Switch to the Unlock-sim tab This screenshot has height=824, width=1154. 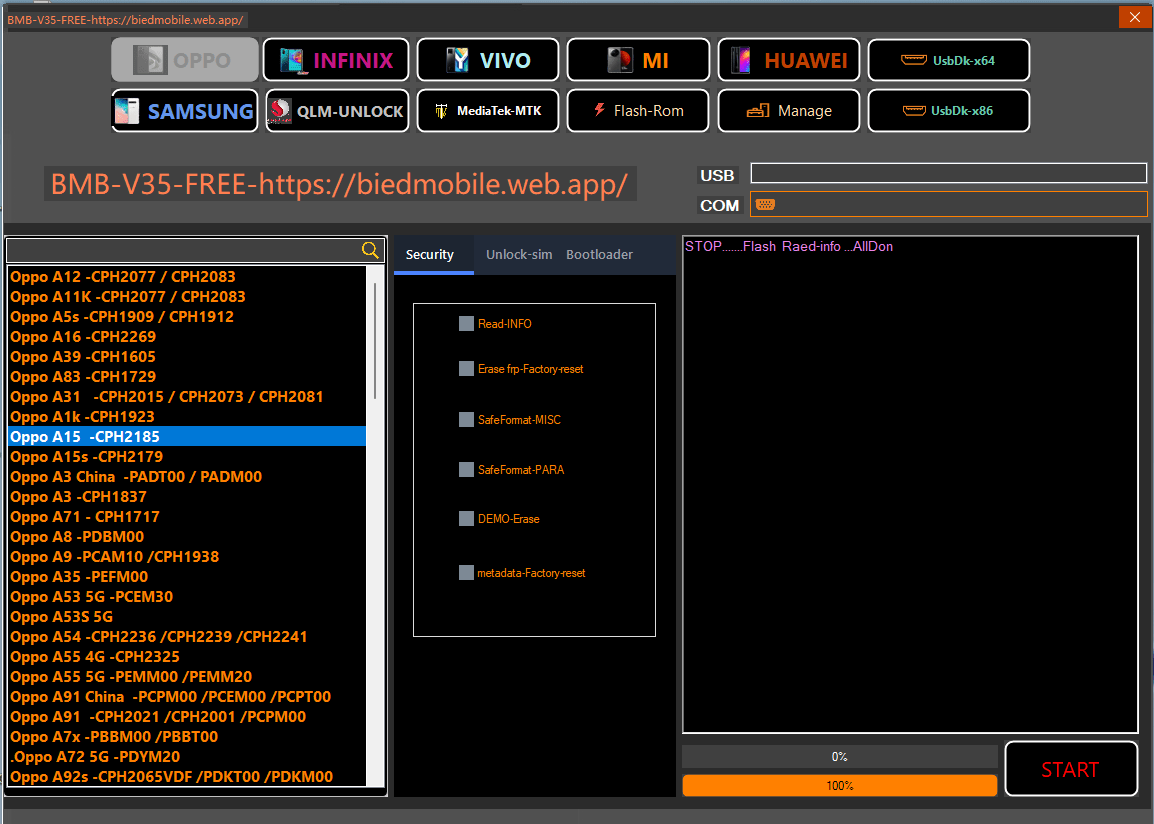click(x=518, y=254)
